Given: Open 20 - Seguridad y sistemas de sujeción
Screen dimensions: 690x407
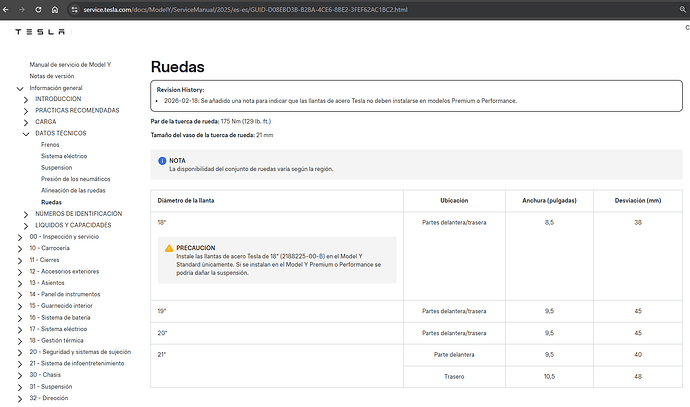Looking at the screenshot, I should pyautogui.click(x=80, y=352).
